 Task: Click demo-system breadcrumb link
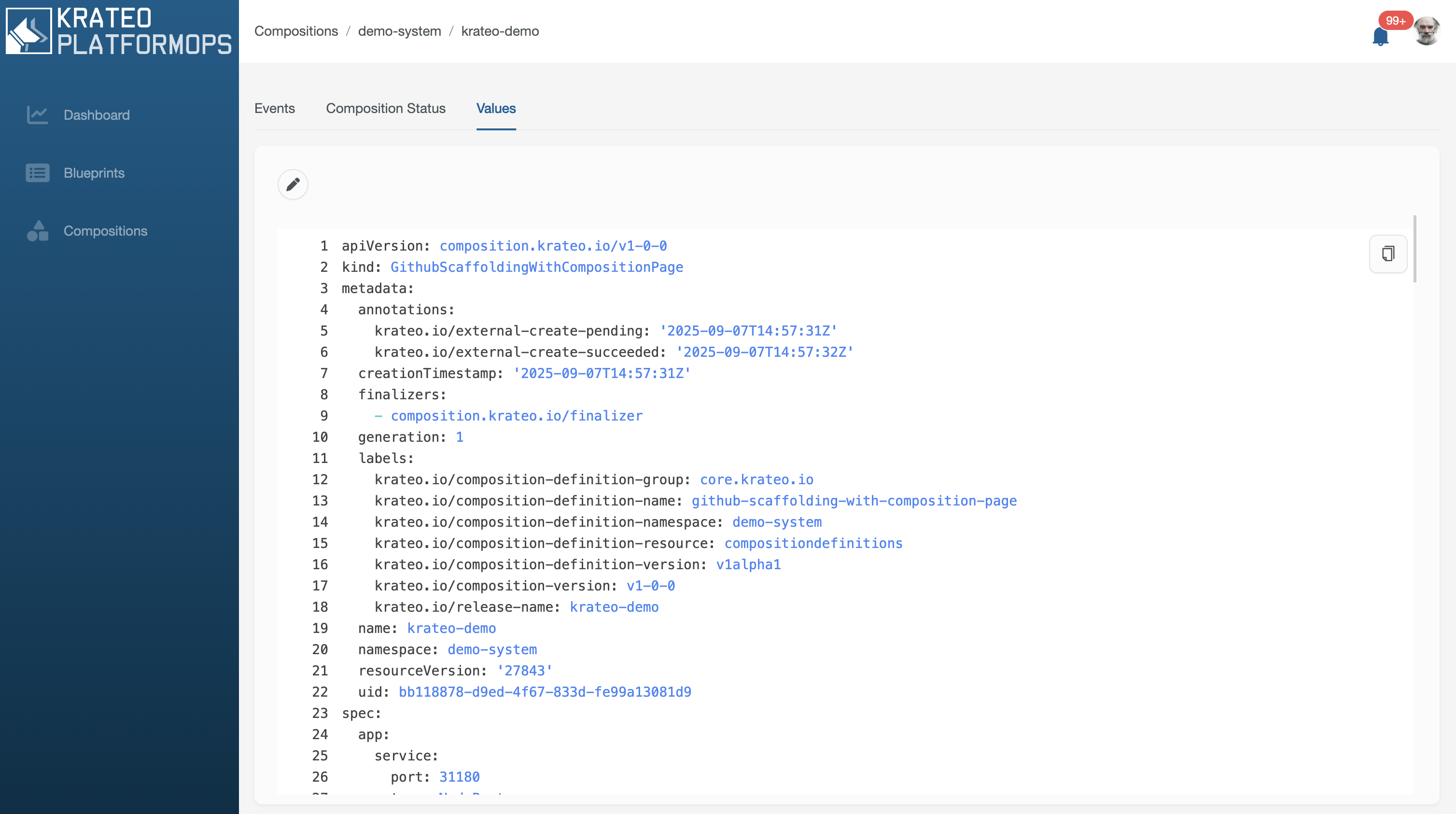tap(400, 31)
